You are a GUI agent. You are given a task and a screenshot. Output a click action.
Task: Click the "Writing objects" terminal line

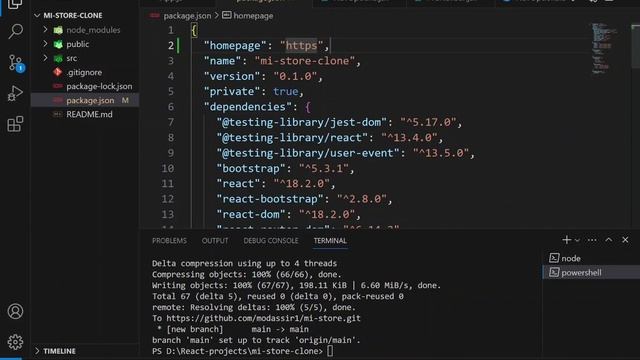click(x=296, y=286)
